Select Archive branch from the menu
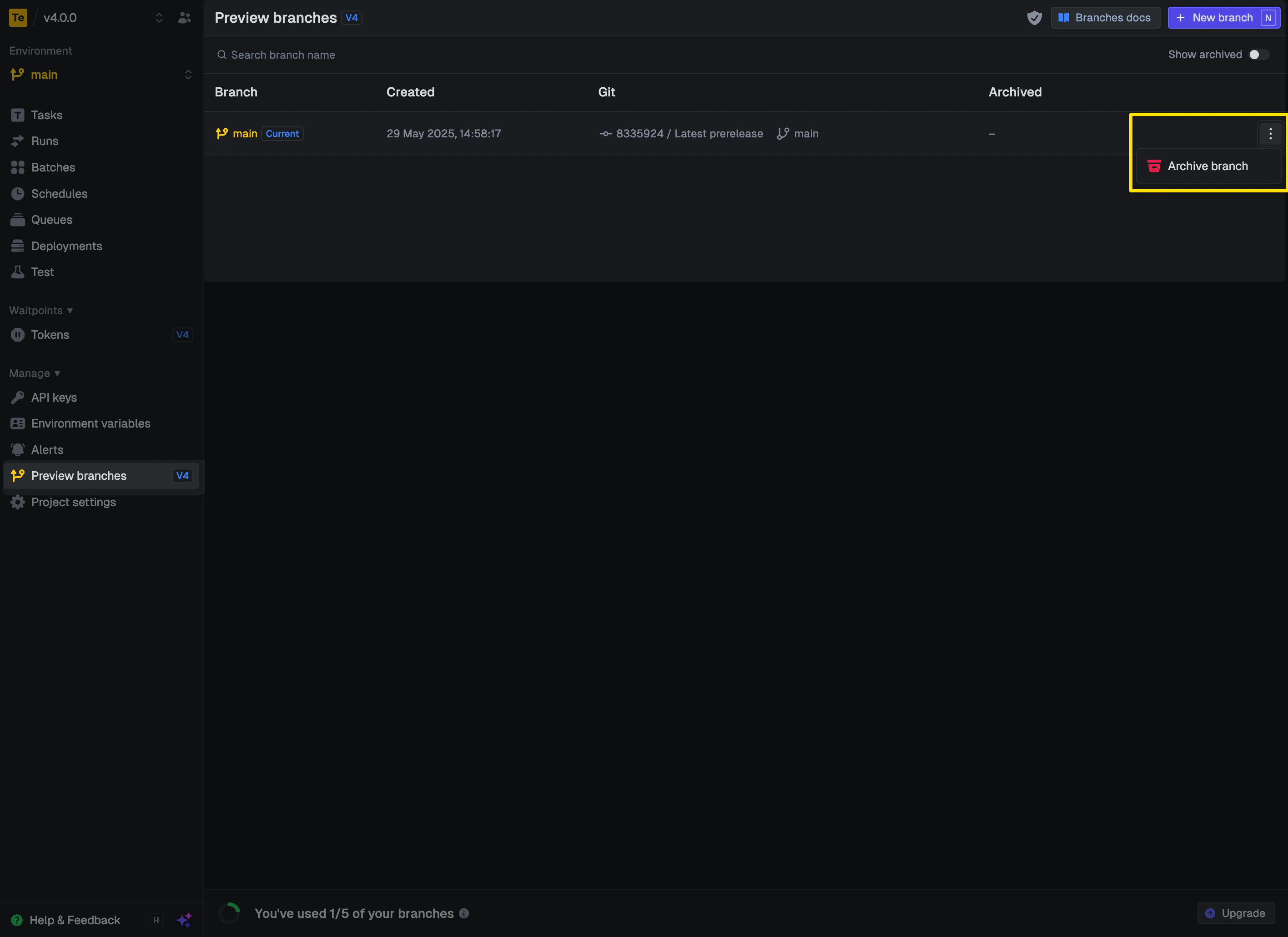This screenshot has height=937, width=1288. tap(1207, 166)
